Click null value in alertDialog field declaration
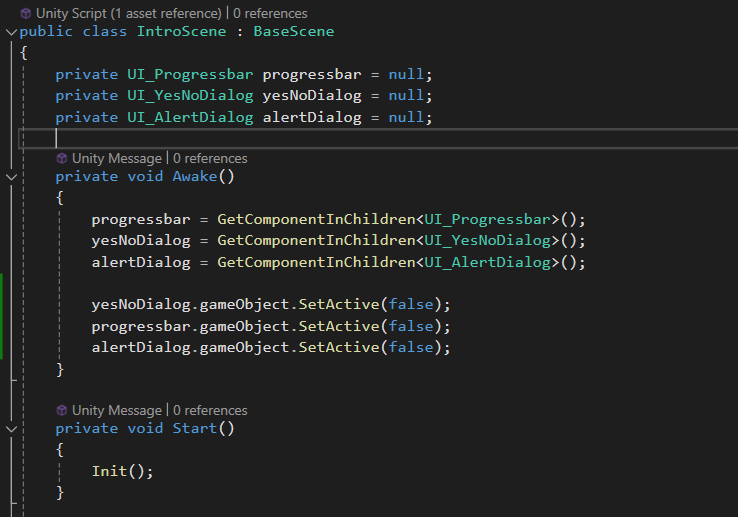 (406, 117)
